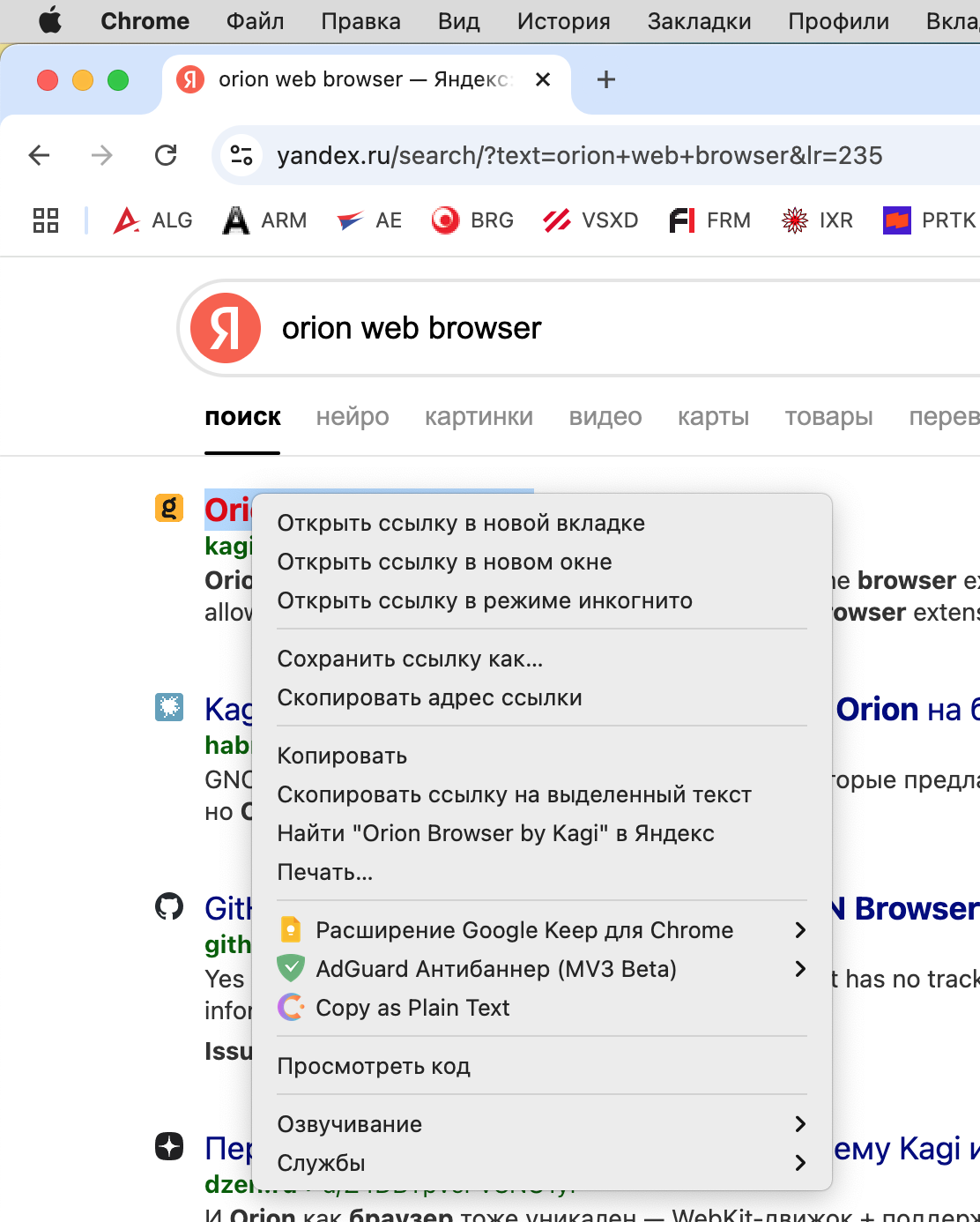Close the orion web browser tab
This screenshot has height=1222, width=980.
tap(543, 80)
